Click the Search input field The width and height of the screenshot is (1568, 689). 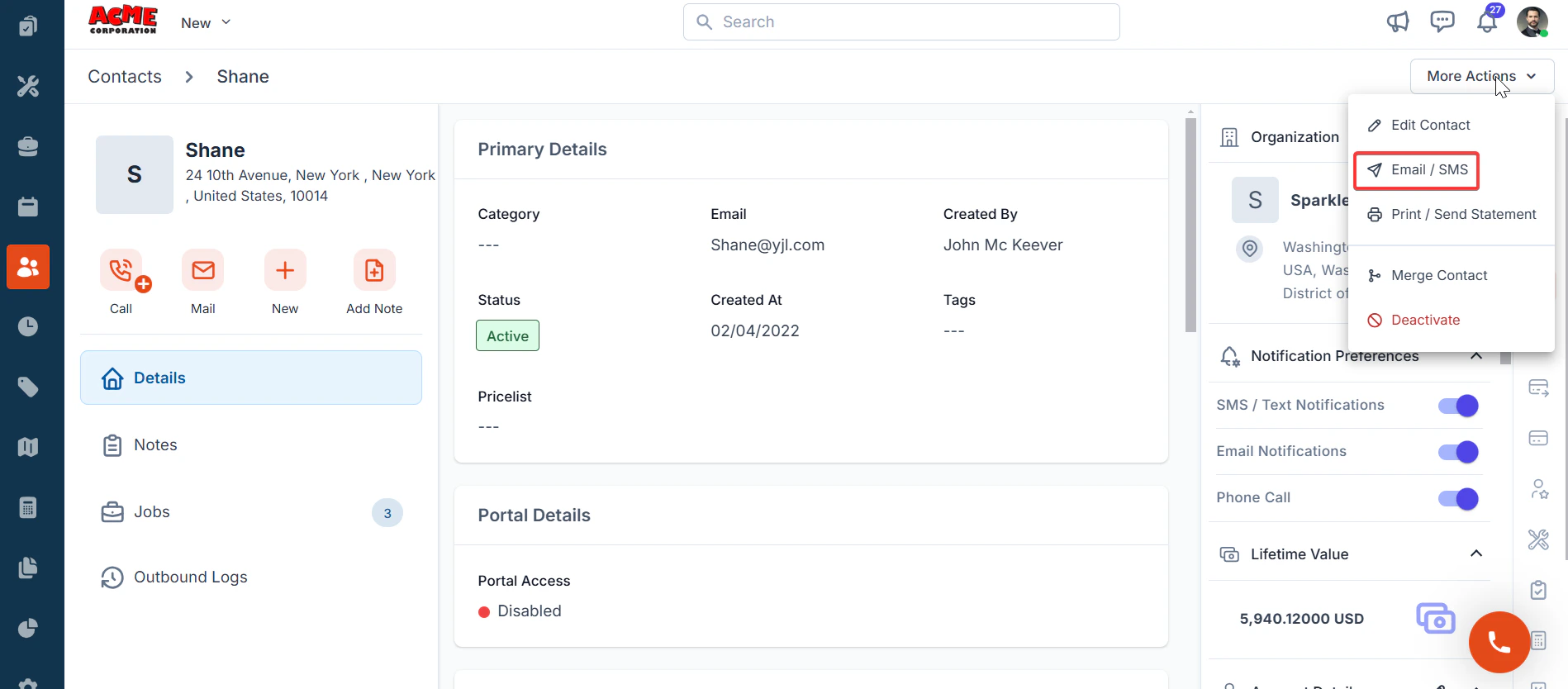coord(901,22)
